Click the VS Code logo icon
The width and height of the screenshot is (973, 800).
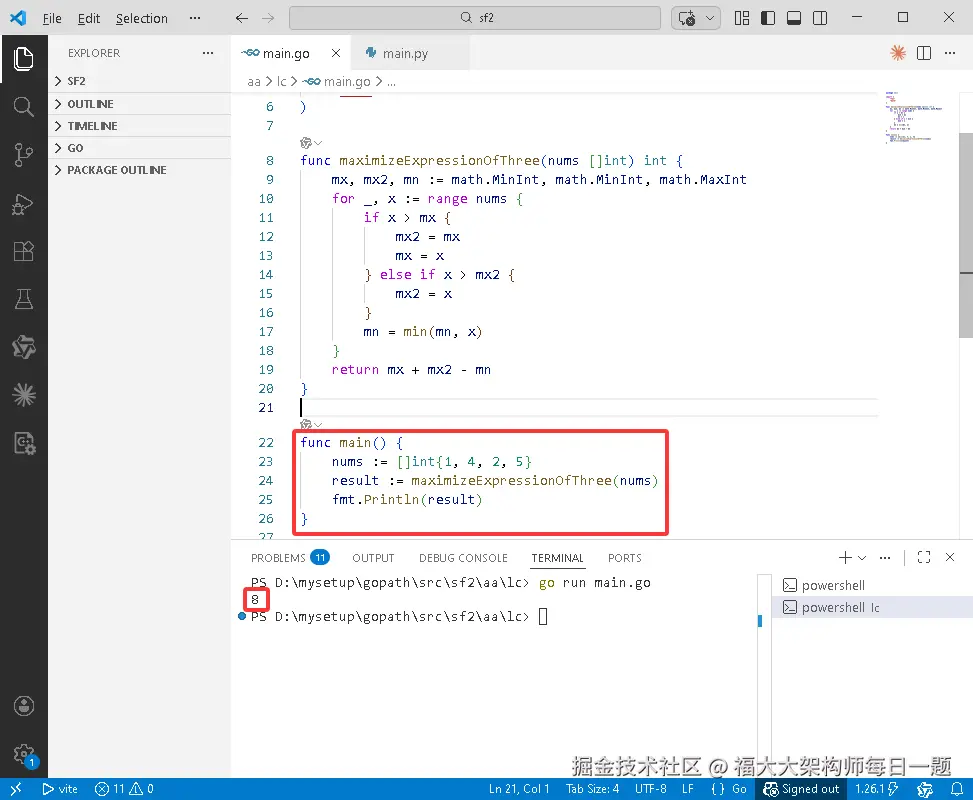click(x=18, y=18)
